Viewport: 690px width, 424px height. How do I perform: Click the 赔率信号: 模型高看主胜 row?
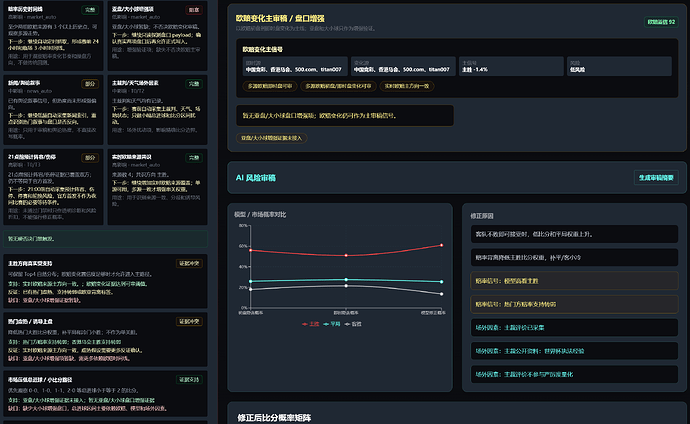[x=574, y=281]
